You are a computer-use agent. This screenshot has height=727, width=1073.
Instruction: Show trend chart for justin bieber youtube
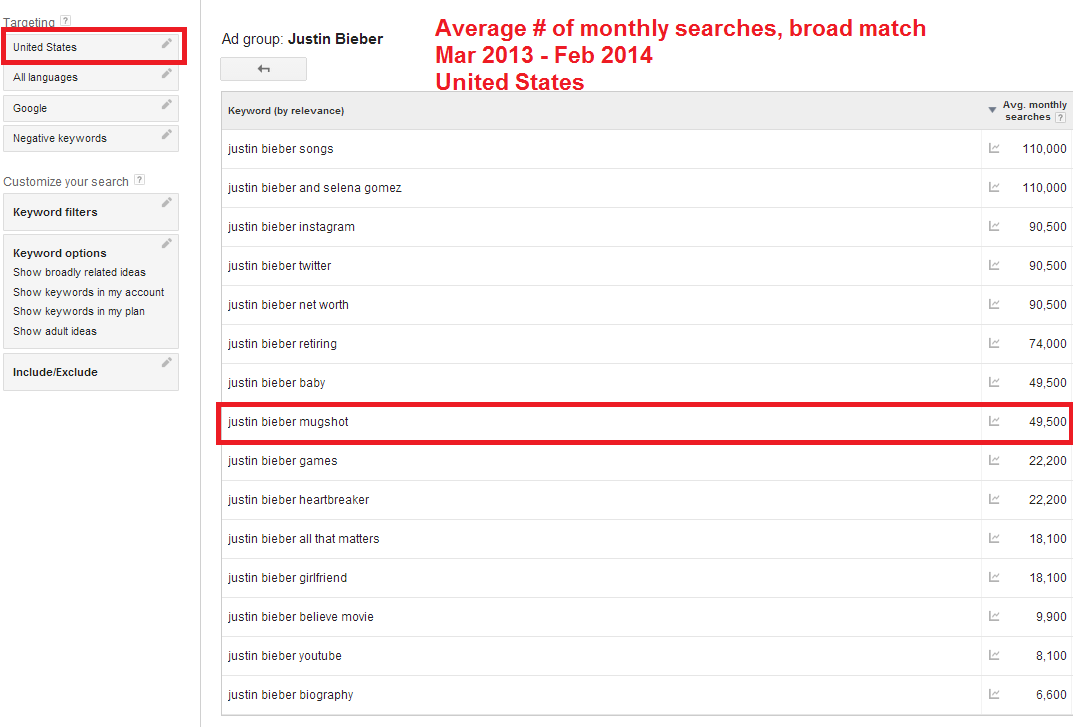pyautogui.click(x=994, y=655)
